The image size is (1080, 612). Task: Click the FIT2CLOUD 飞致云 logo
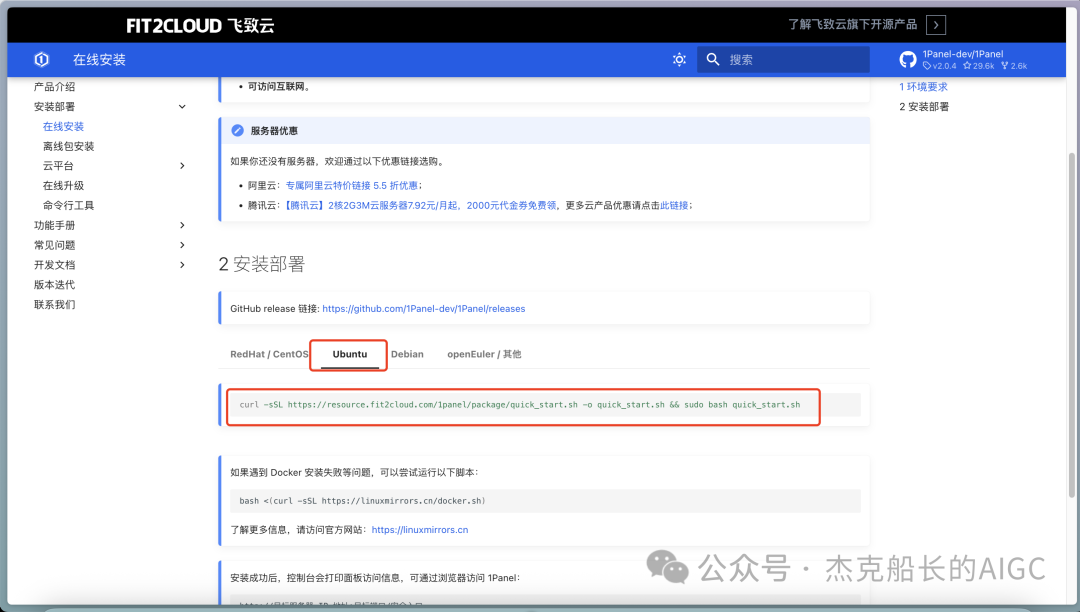coord(200,25)
